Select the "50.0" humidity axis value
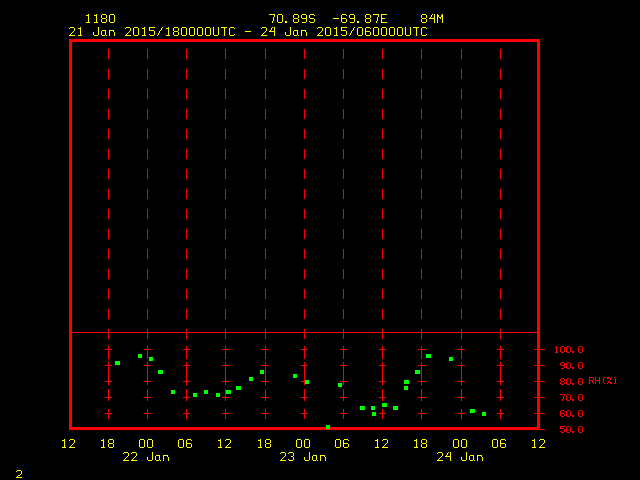The image size is (640, 480). (571, 429)
